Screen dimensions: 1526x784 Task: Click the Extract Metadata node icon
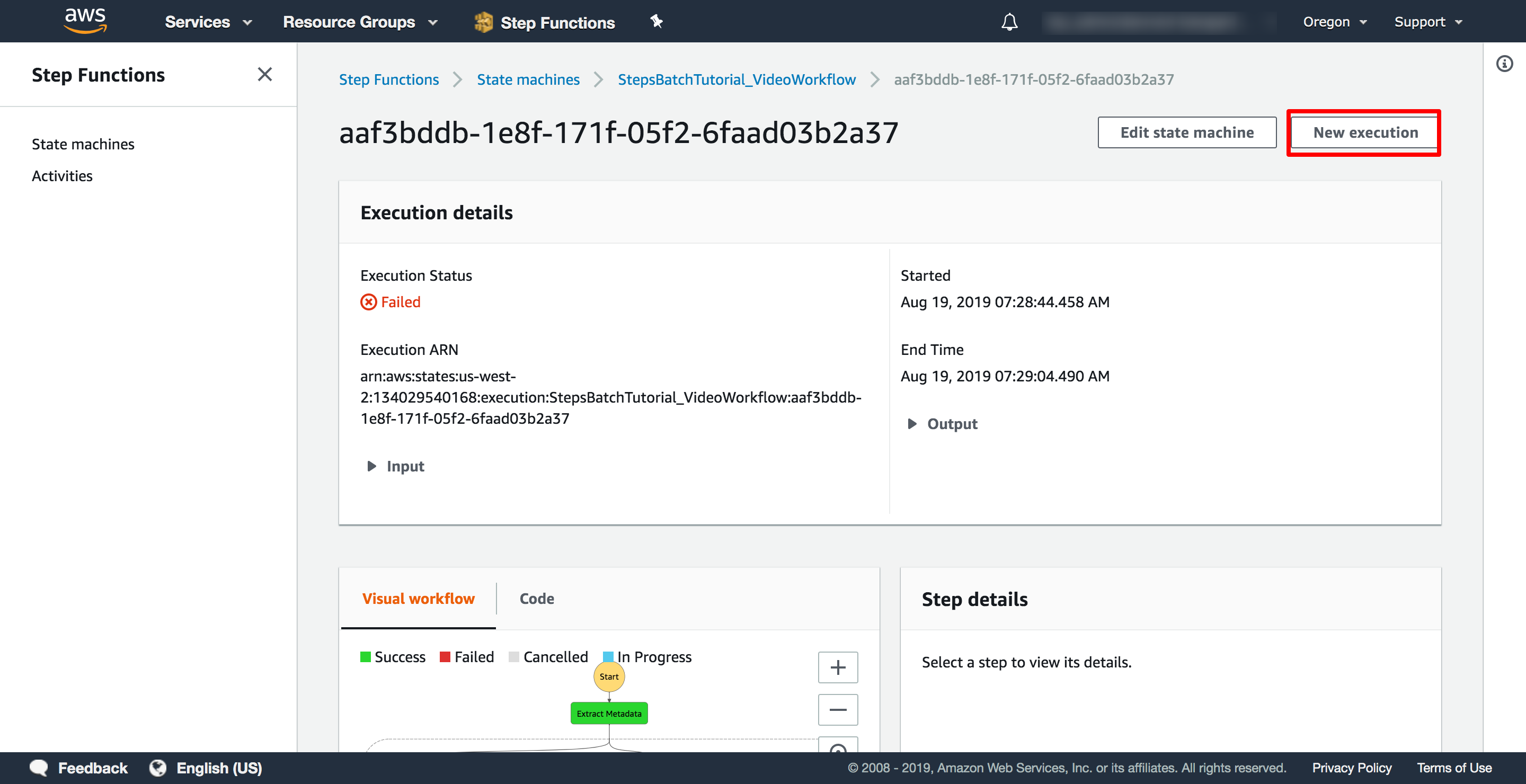click(x=610, y=713)
